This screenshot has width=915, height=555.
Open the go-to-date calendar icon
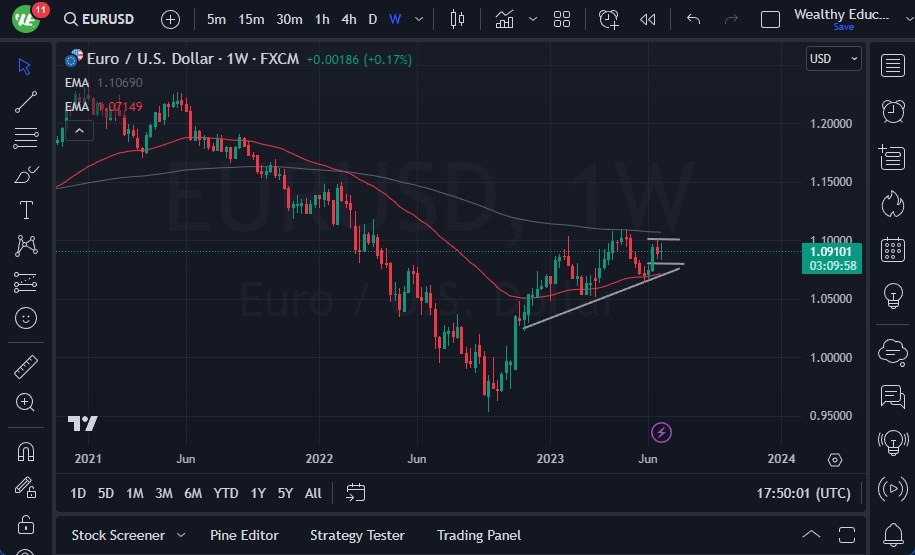coord(356,492)
